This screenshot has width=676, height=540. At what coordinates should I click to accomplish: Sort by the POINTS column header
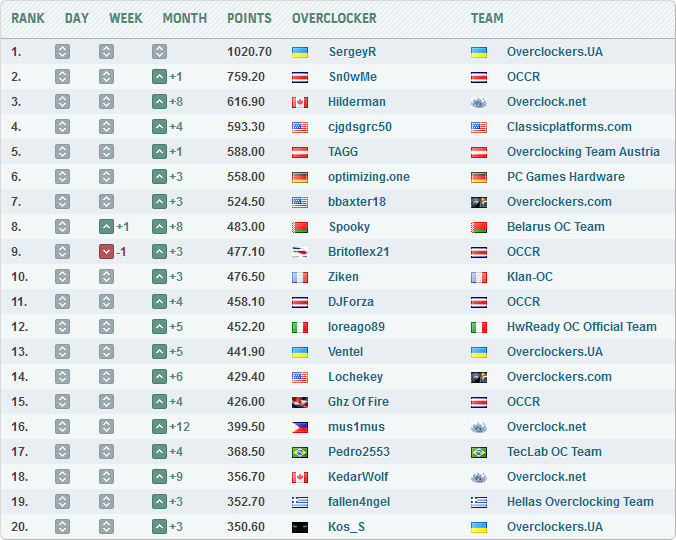pos(249,18)
